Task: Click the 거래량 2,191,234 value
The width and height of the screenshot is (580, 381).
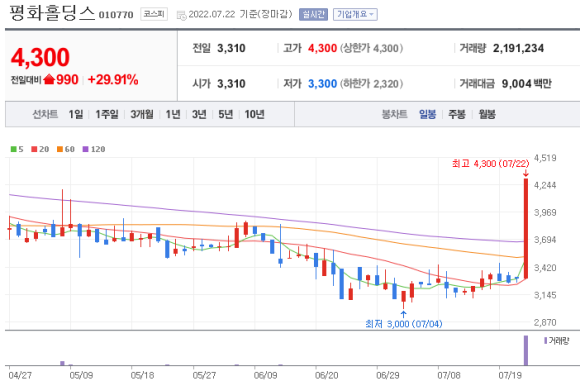Action: coord(518,48)
